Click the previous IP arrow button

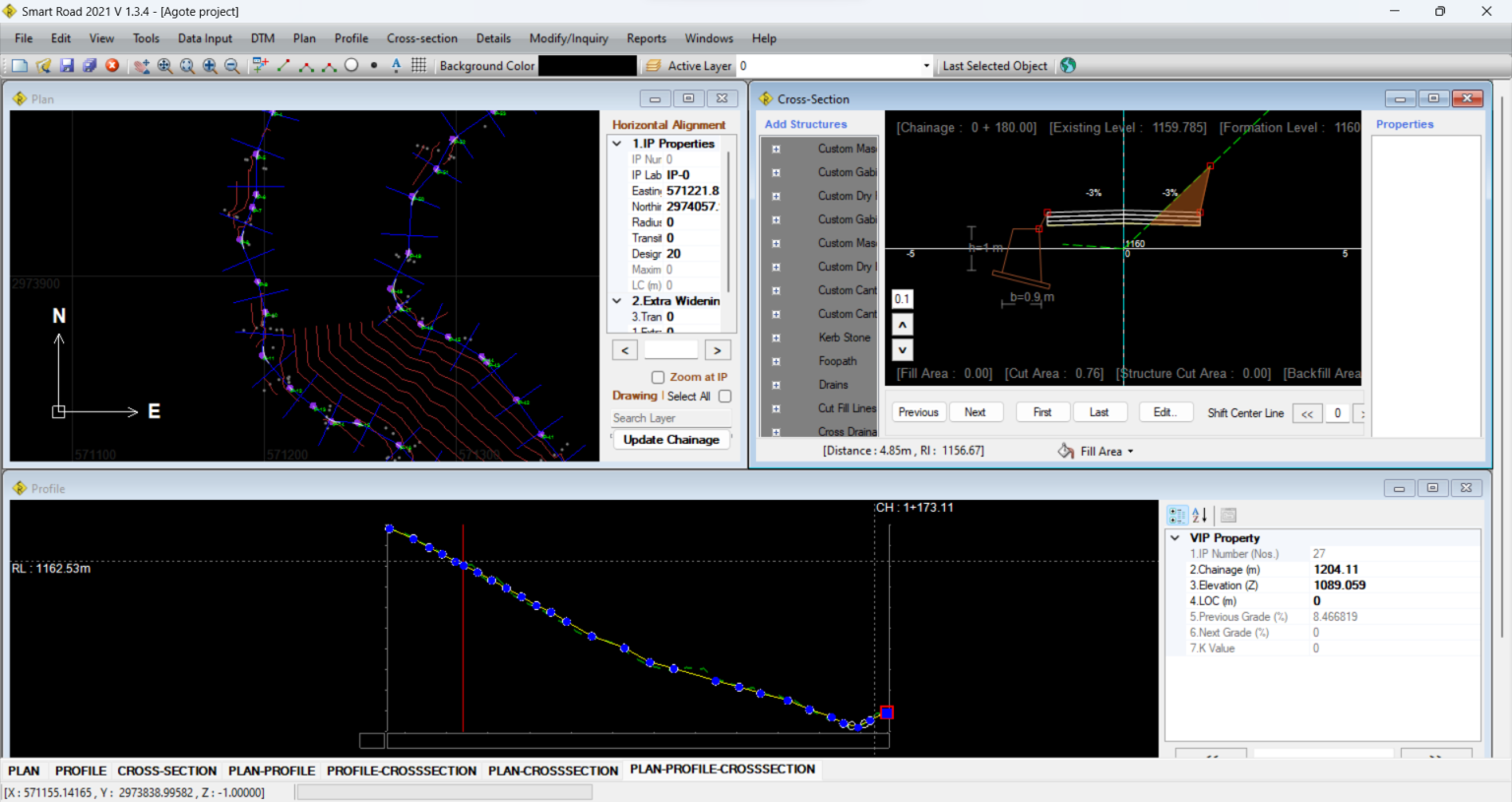(625, 350)
